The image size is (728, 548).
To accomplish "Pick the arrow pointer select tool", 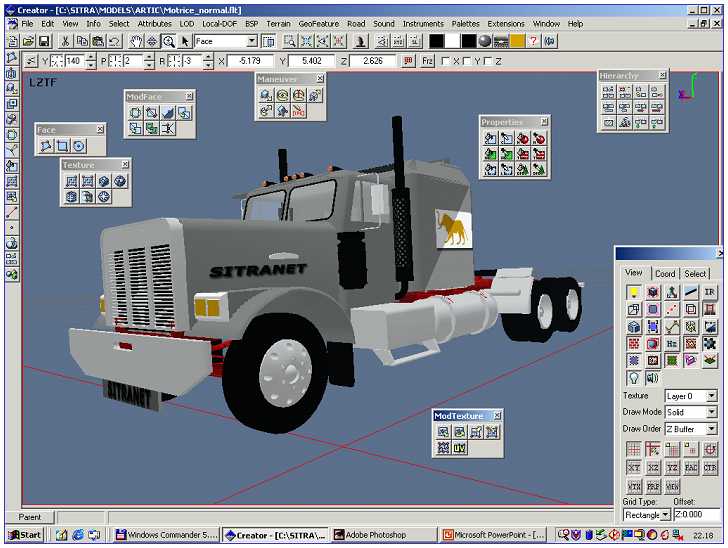I will (185, 41).
